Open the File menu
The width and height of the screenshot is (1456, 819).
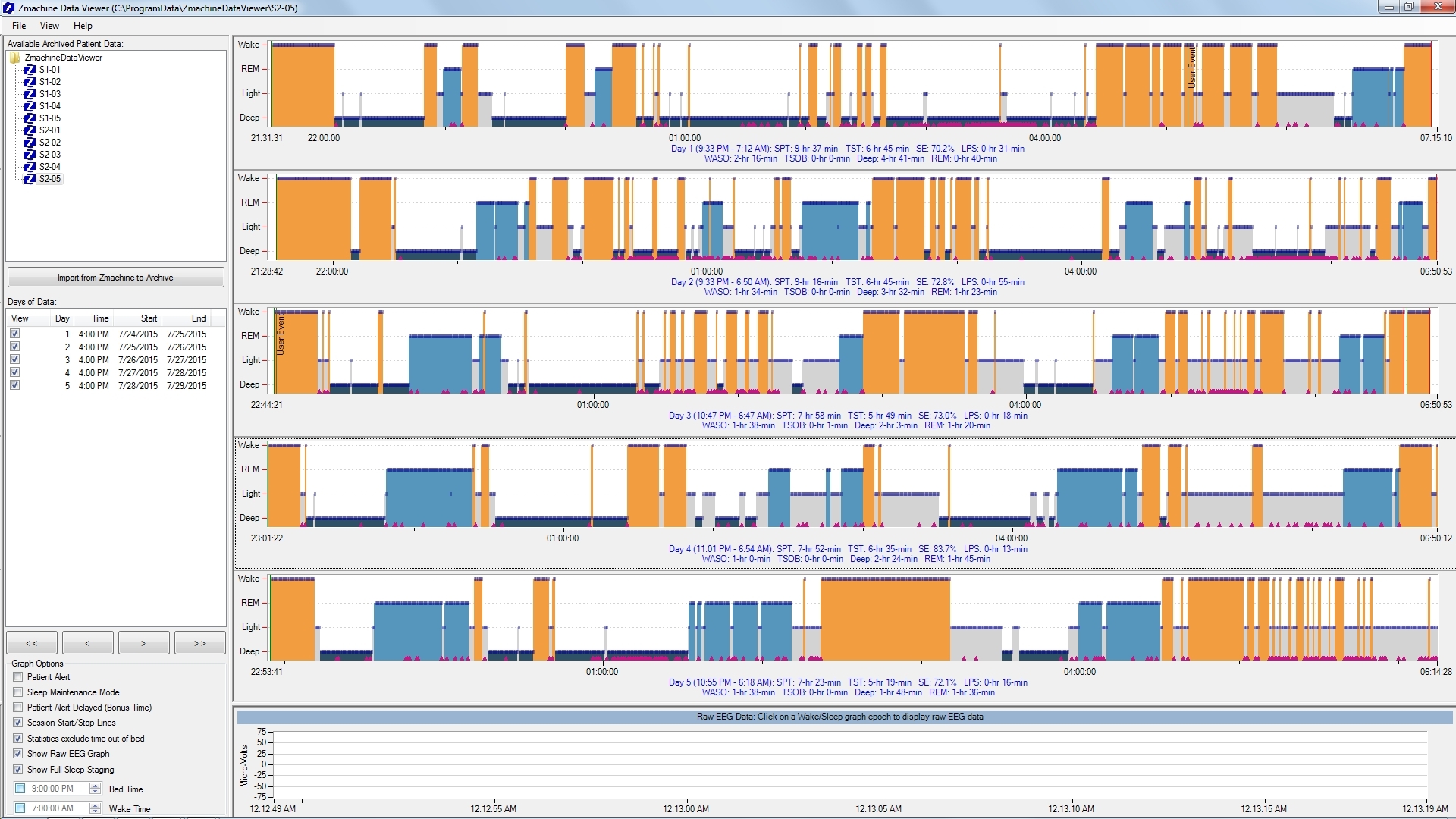19,26
